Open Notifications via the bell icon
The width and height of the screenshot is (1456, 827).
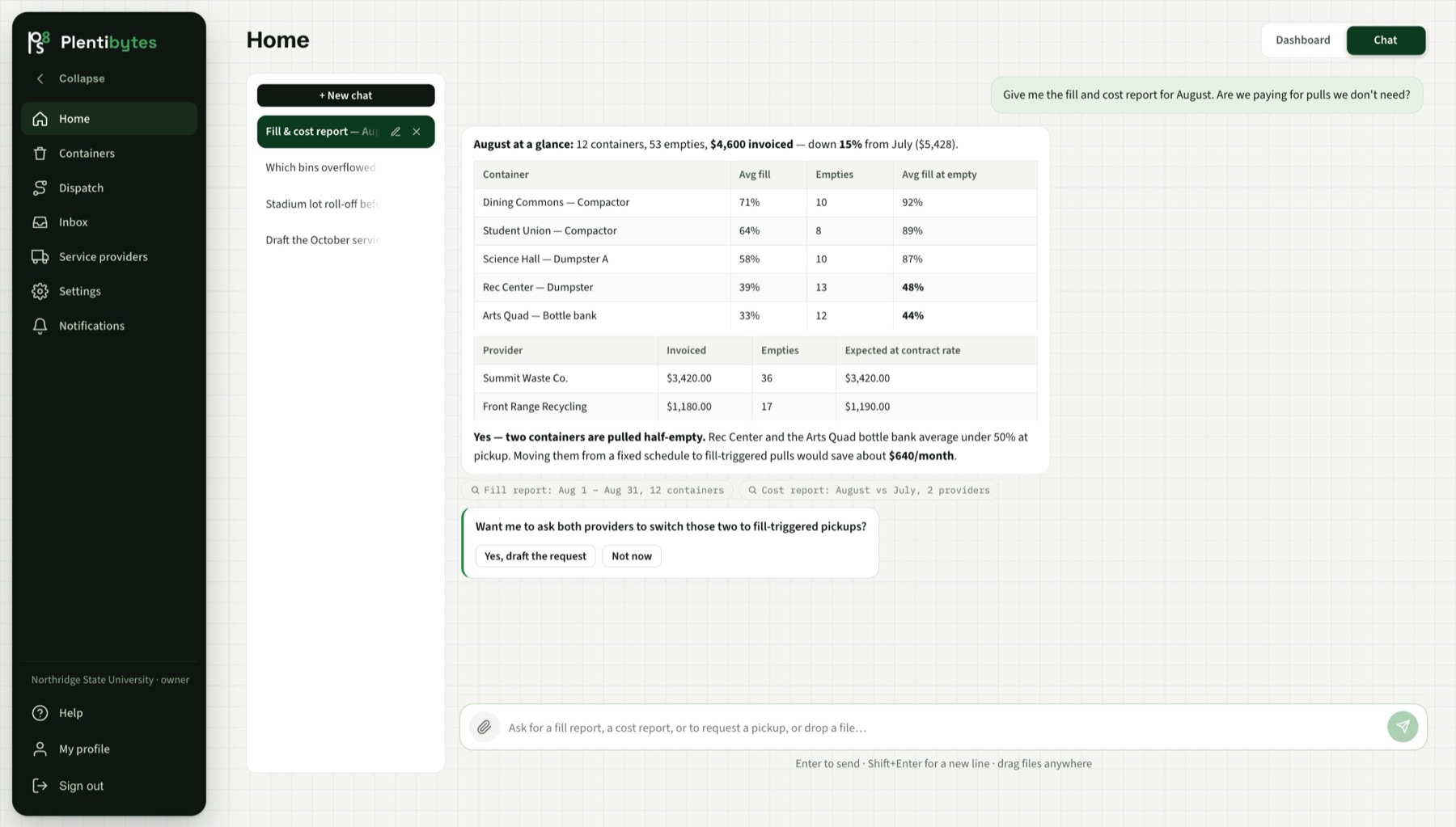pyautogui.click(x=40, y=326)
